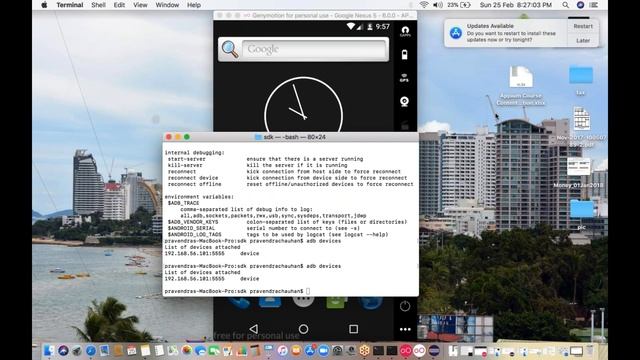Open Eclipse from the Dock
Screen dimensions: 640x360
click(x=433, y=350)
